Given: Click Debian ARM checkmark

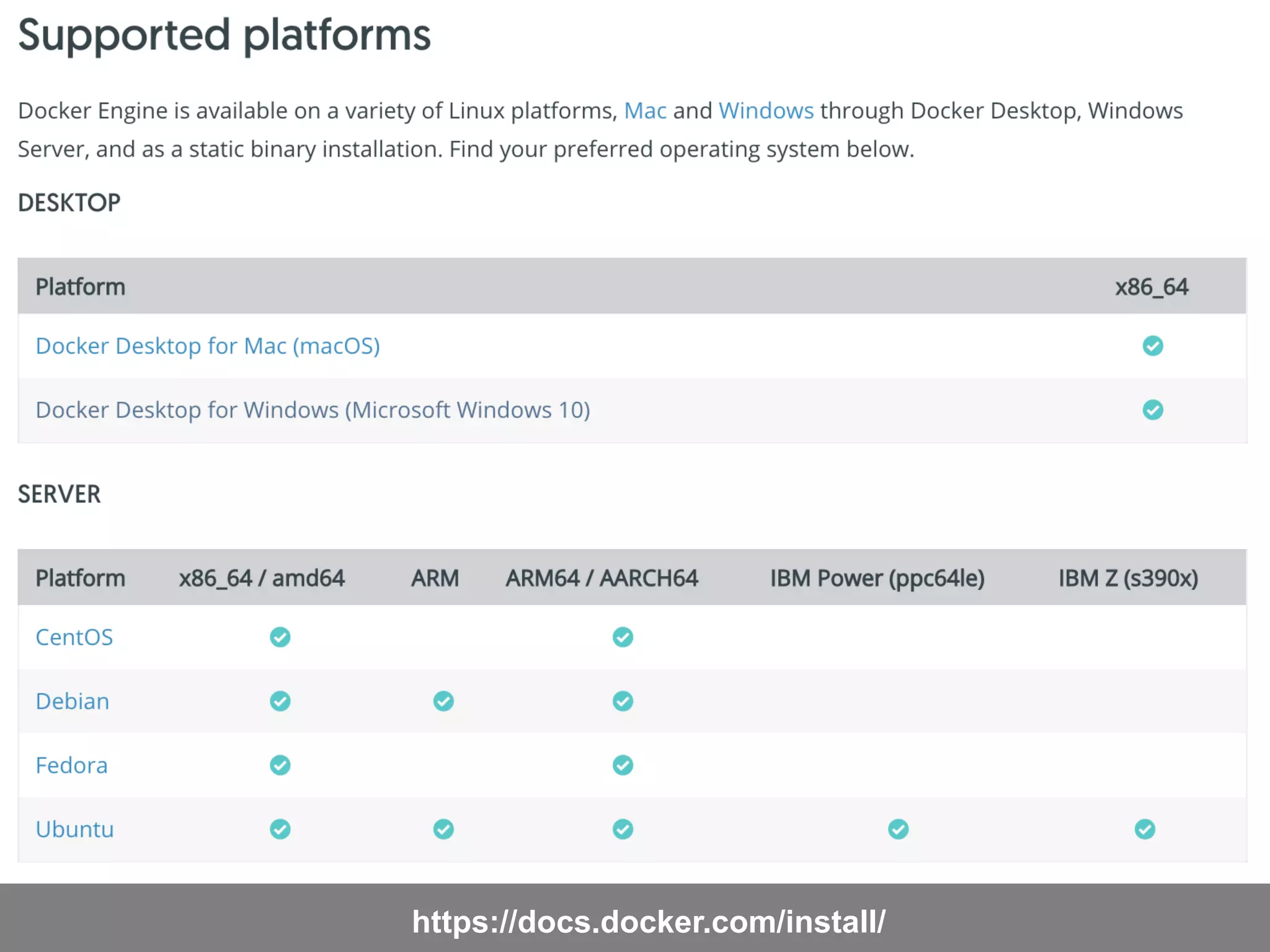Looking at the screenshot, I should [443, 701].
